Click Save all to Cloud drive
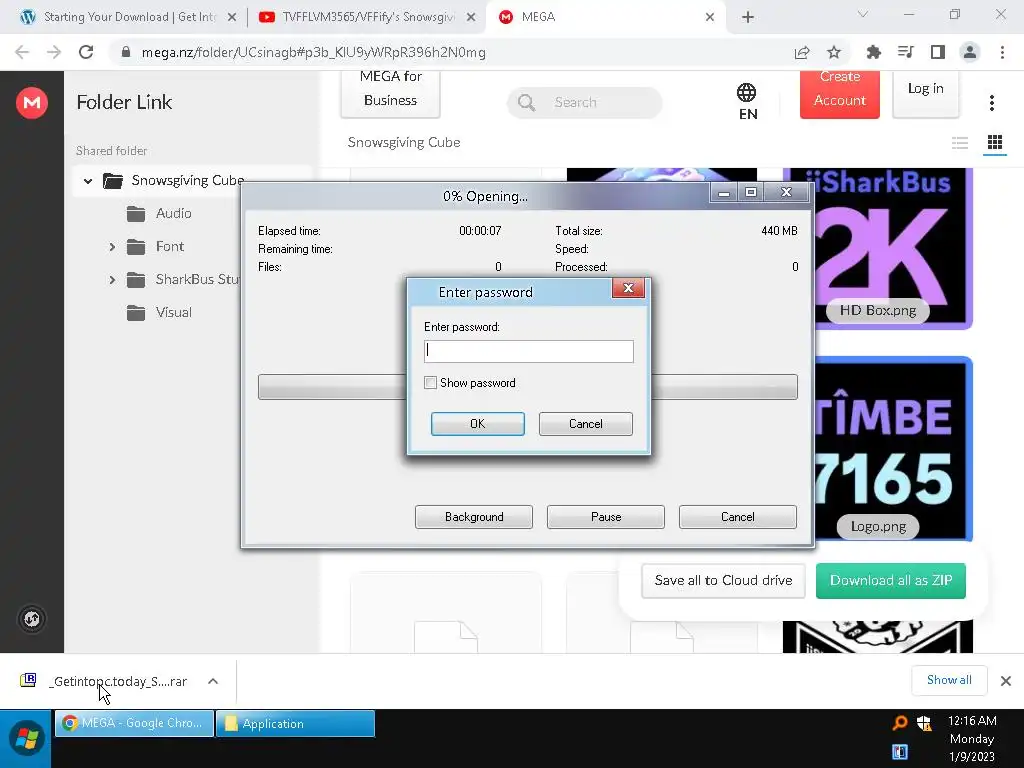This screenshot has width=1024, height=768. coord(724,581)
